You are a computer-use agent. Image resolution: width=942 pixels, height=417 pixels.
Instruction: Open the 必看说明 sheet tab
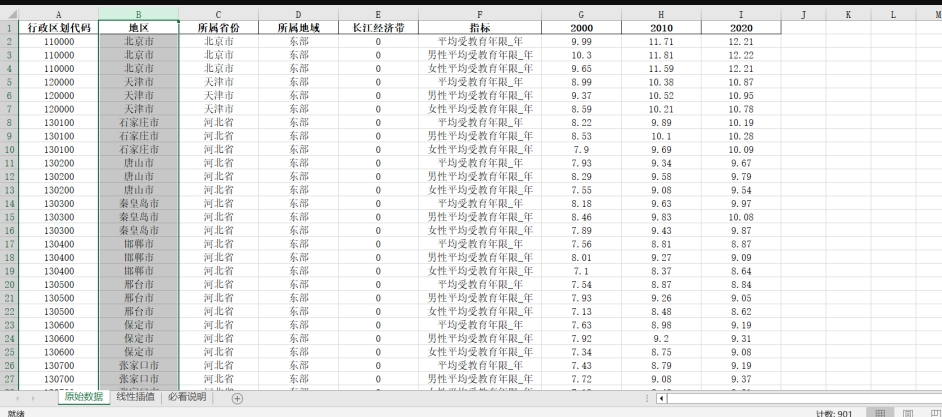pos(187,397)
